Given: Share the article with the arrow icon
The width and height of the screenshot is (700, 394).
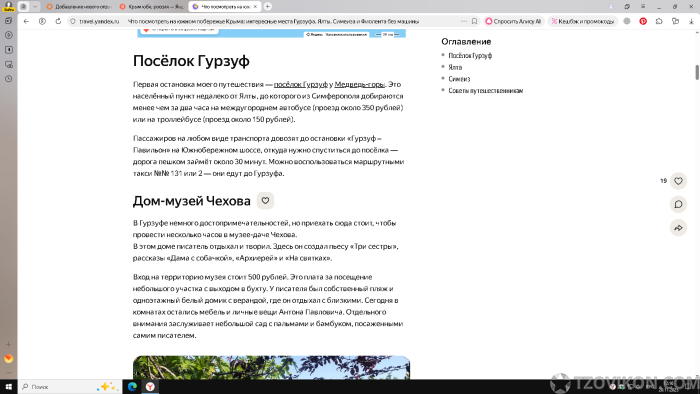Looking at the screenshot, I should [x=678, y=228].
